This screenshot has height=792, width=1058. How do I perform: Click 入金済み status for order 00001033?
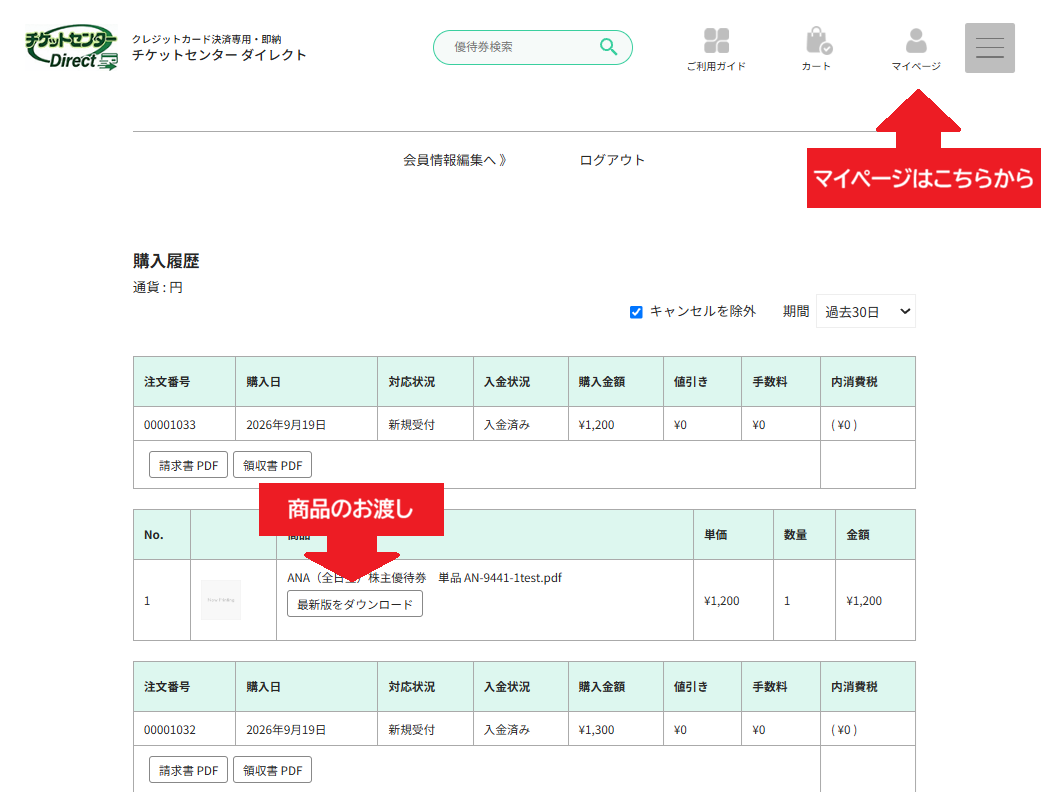507,425
